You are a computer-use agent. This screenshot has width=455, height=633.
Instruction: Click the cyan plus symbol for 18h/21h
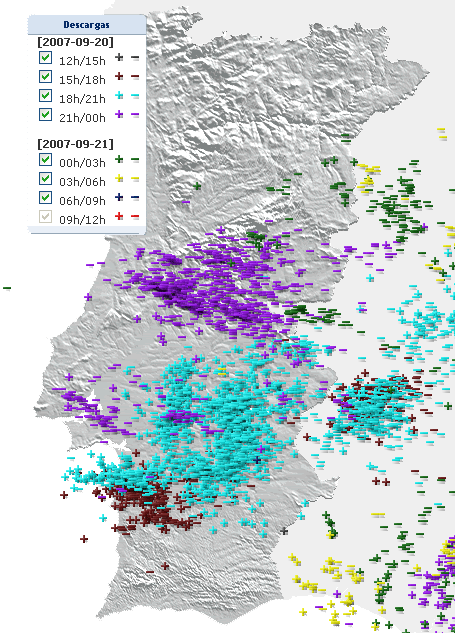(x=119, y=96)
